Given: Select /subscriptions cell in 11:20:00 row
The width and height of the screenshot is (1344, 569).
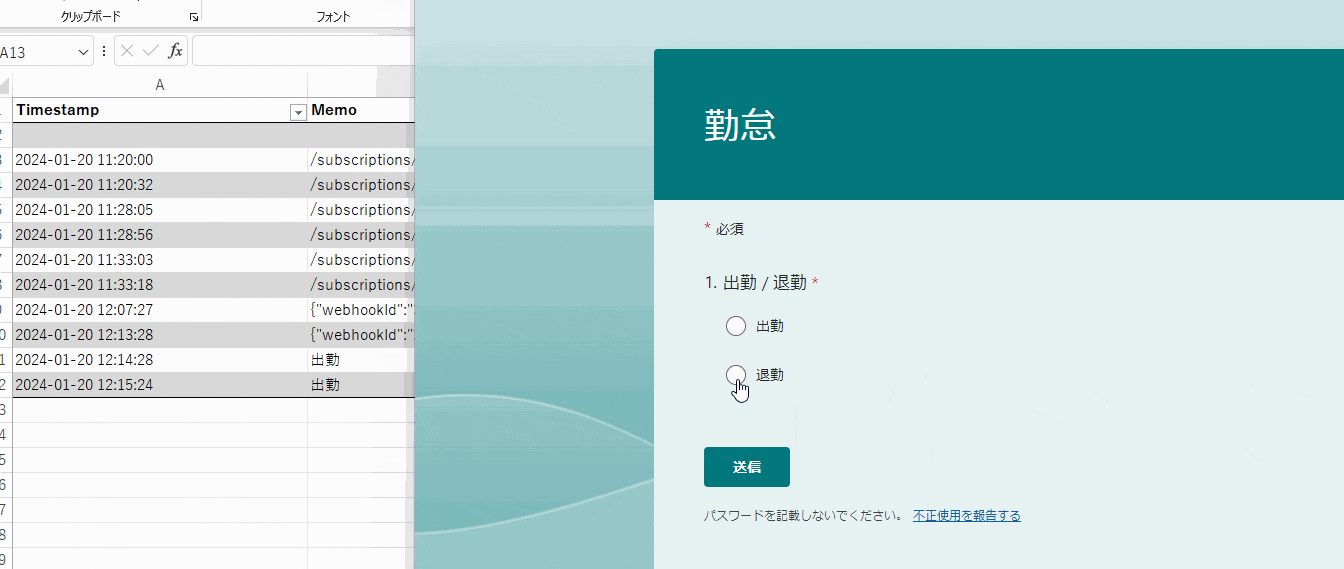Looking at the screenshot, I should click(361, 160).
